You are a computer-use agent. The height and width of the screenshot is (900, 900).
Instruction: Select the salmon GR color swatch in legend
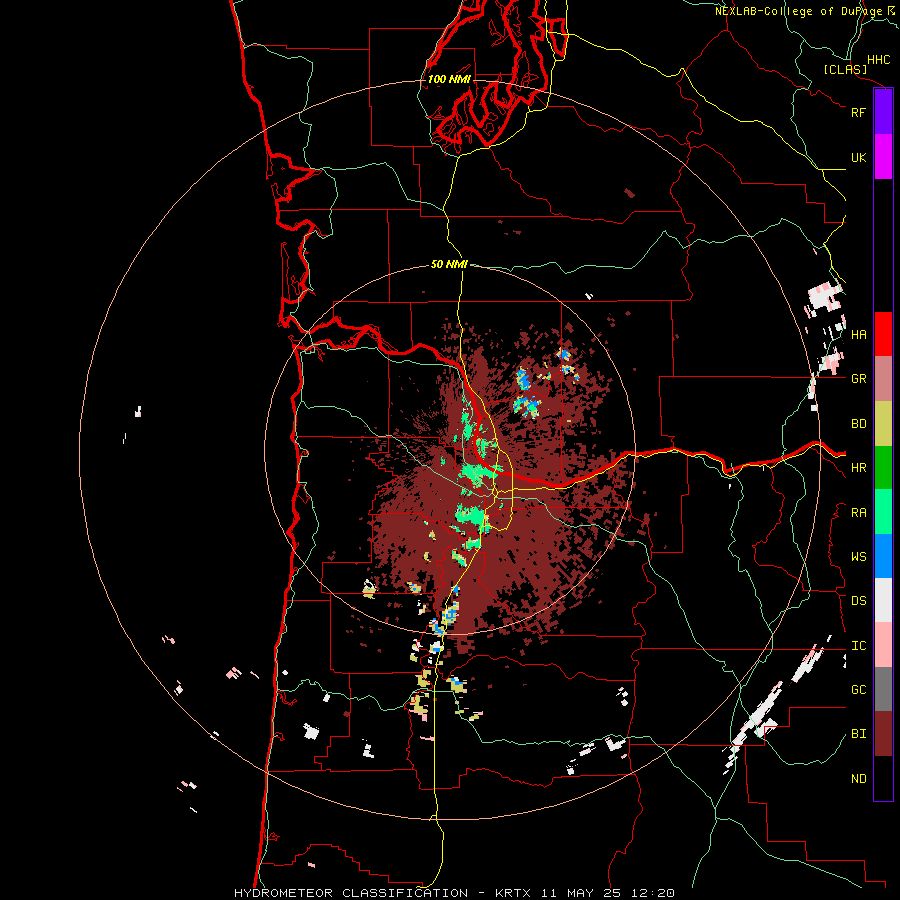pos(883,379)
